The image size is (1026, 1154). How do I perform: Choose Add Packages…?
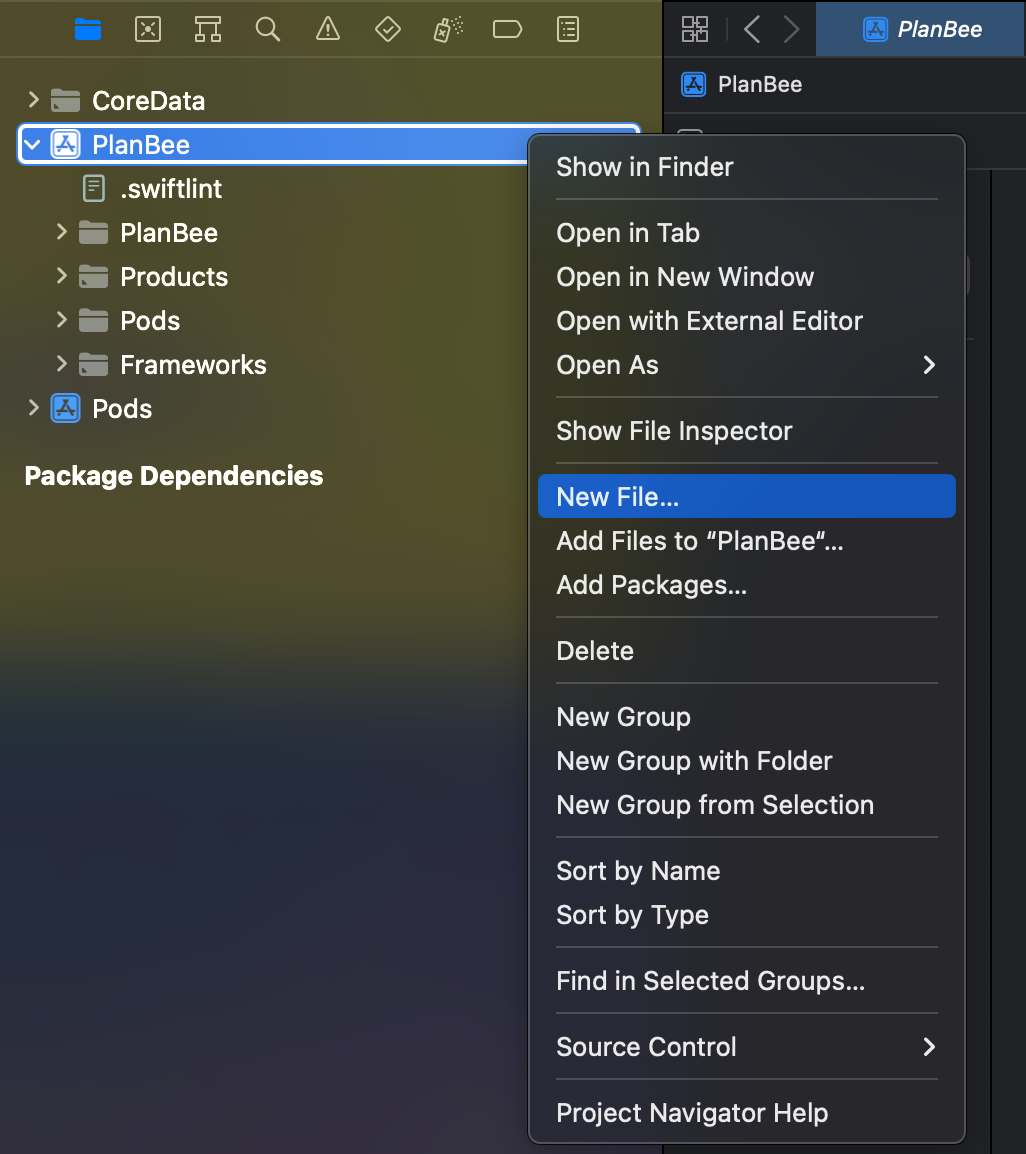(746, 584)
